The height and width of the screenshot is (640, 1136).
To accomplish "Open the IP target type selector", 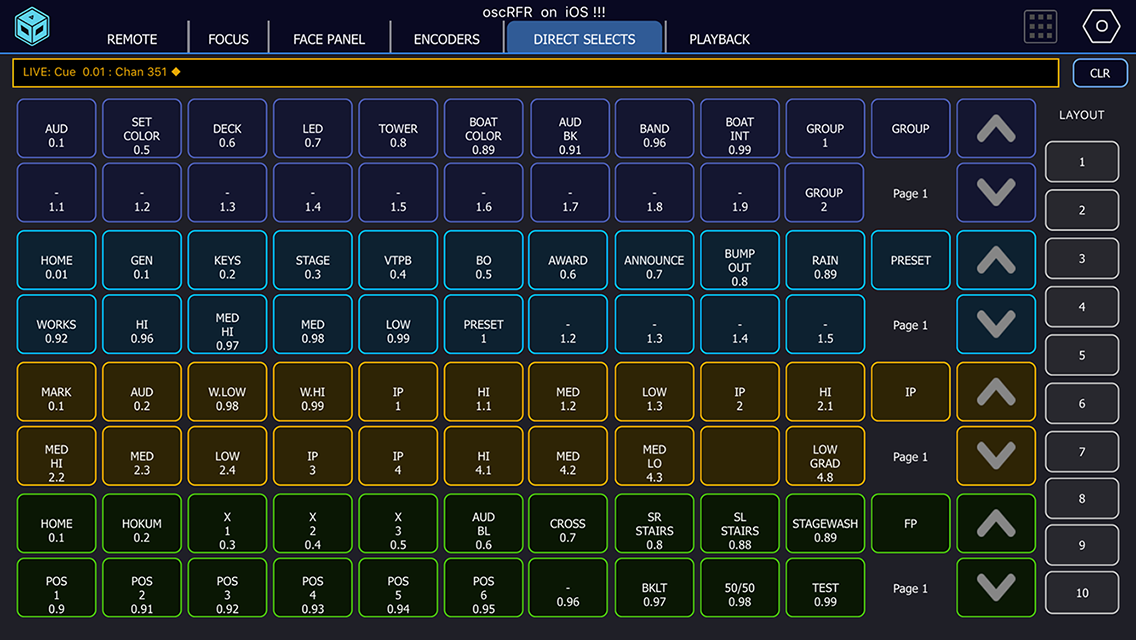I will click(911, 392).
